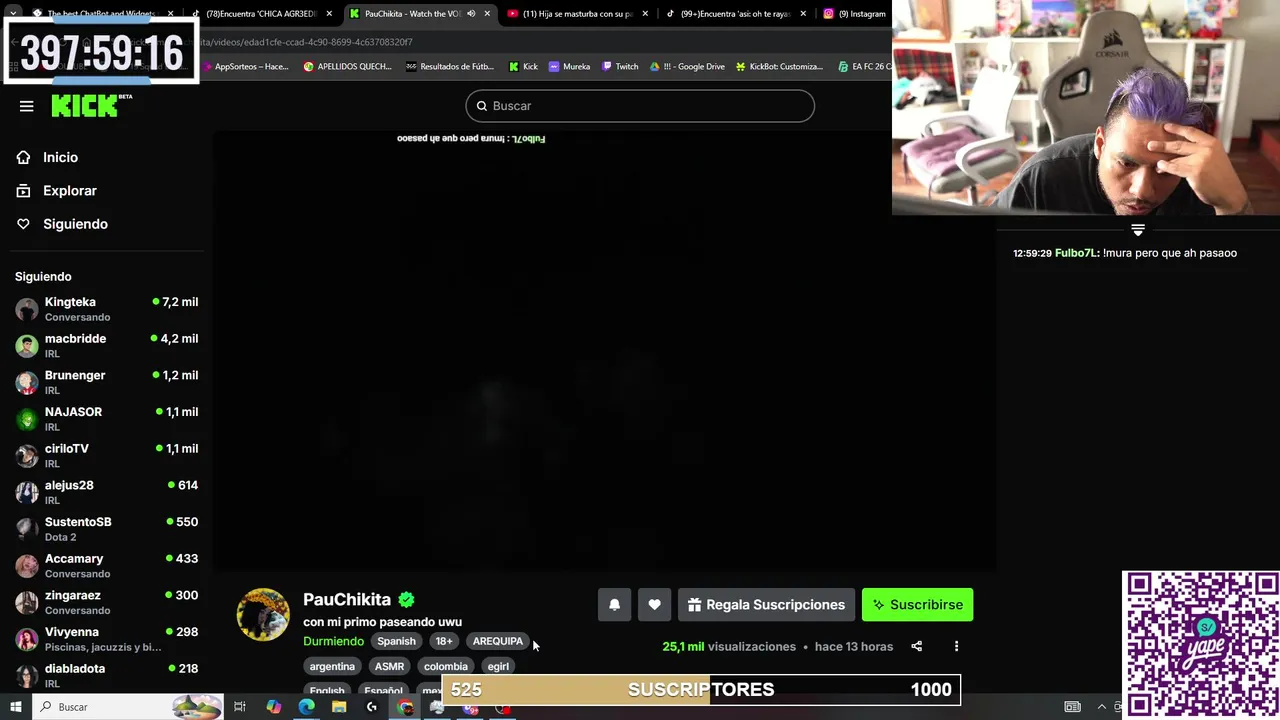Click alejus28's avatar in the sidebar
The image size is (1280, 720).
point(27,492)
